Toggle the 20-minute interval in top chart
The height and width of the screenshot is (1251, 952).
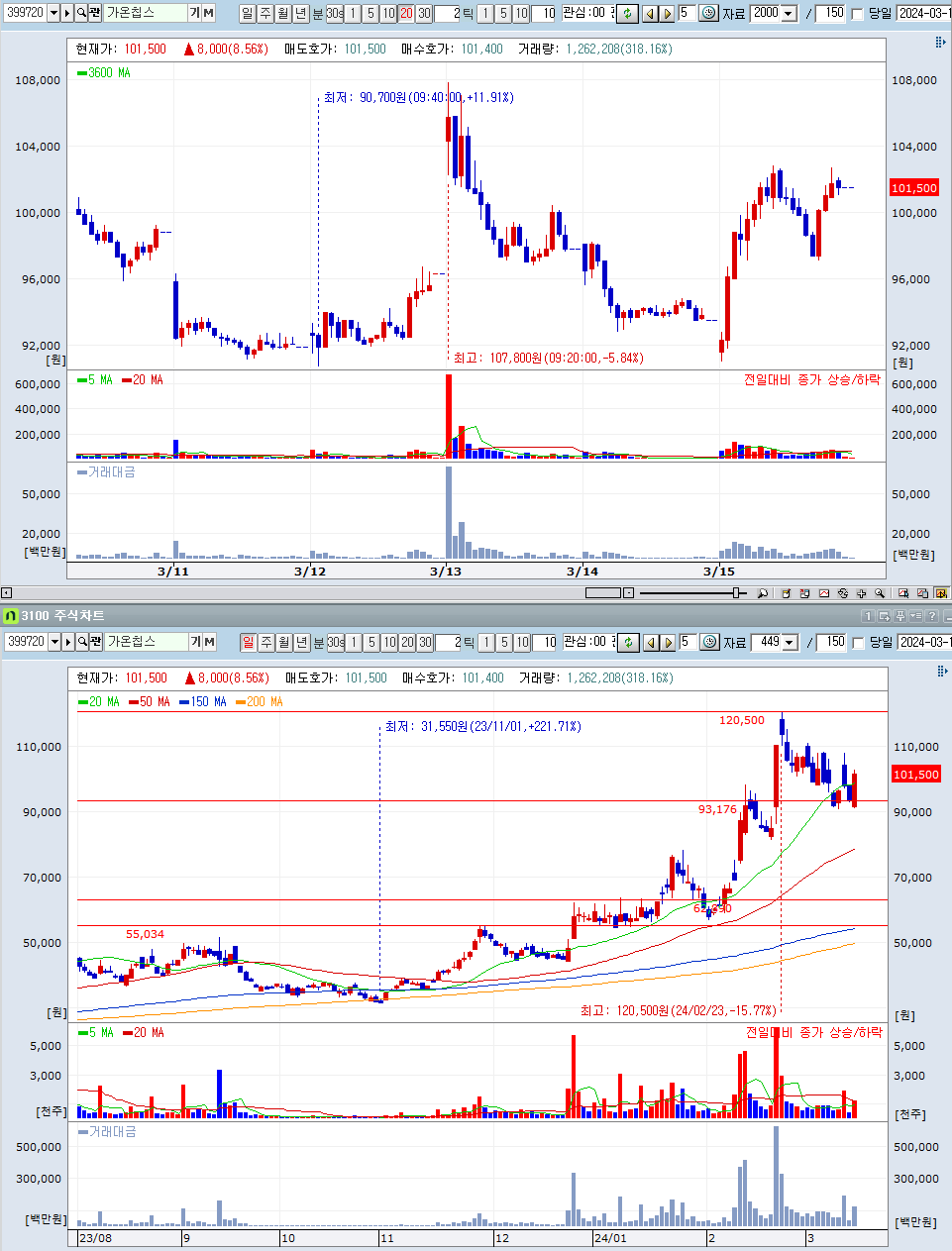pyautogui.click(x=406, y=13)
